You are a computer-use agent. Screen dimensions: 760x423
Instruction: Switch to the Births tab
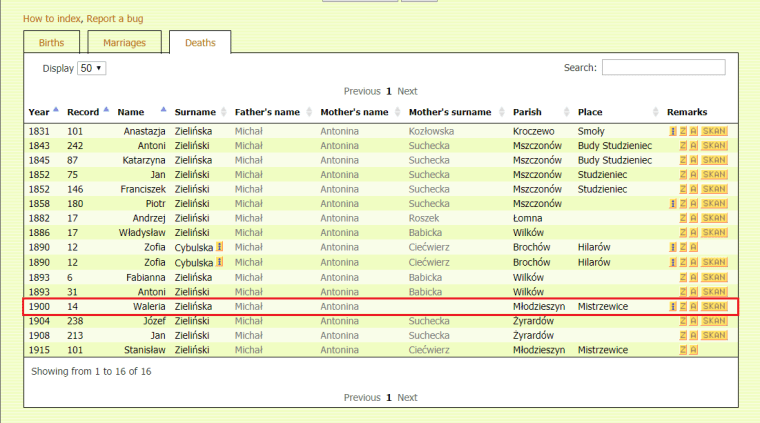click(51, 43)
